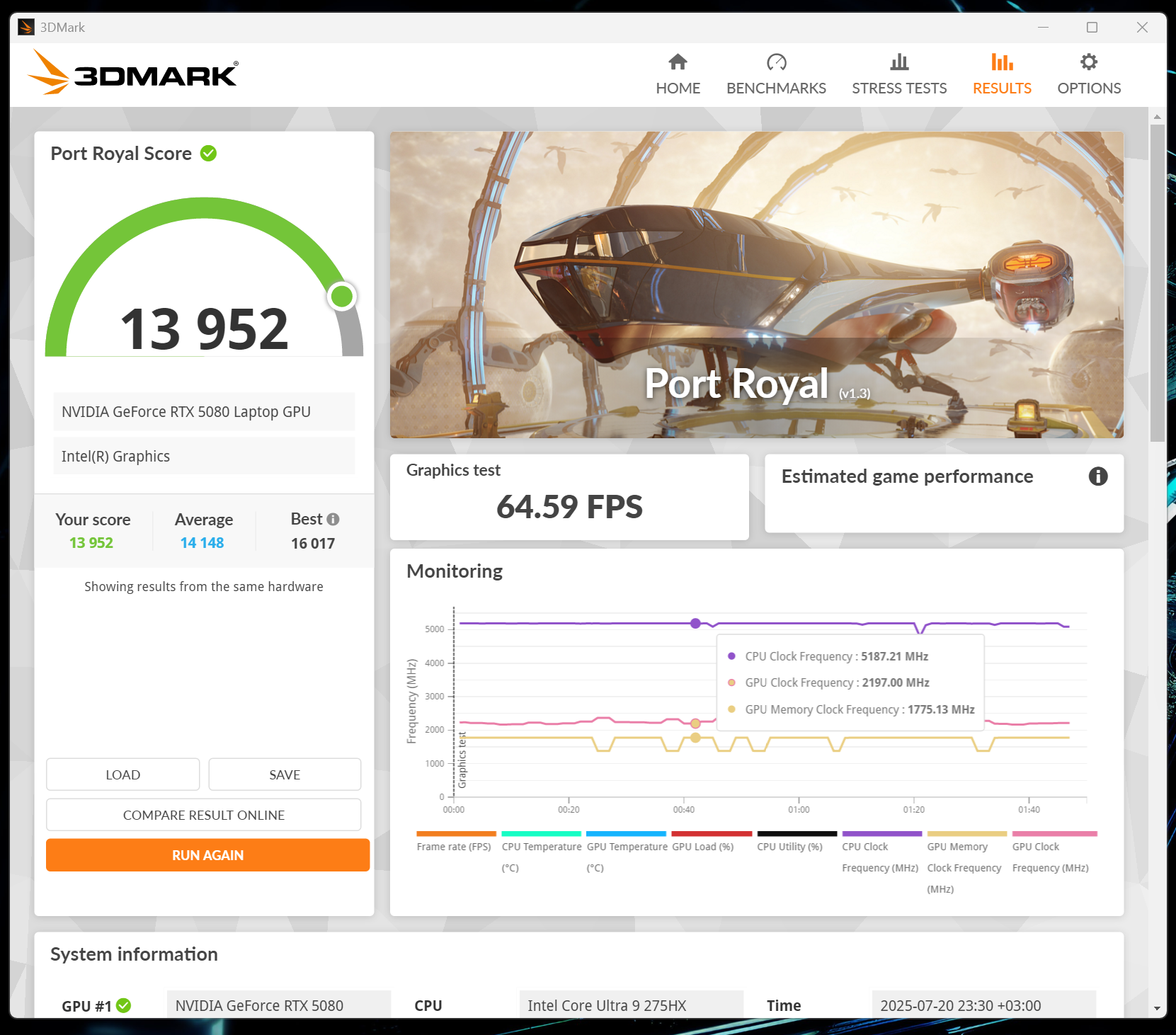Click COMPARE RESULT ONLINE button
Image resolution: width=1176 pixels, height=1035 pixels.
pos(204,815)
